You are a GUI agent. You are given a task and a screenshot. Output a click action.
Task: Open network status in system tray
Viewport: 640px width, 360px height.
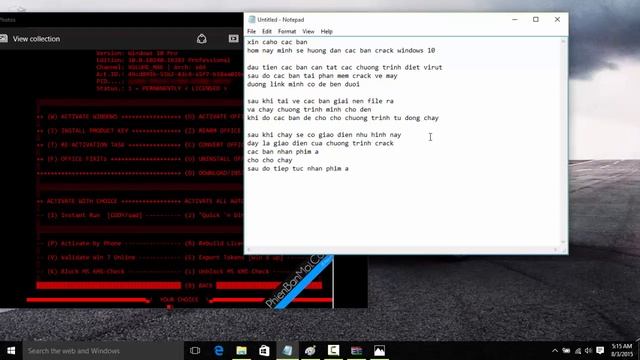[578, 351]
